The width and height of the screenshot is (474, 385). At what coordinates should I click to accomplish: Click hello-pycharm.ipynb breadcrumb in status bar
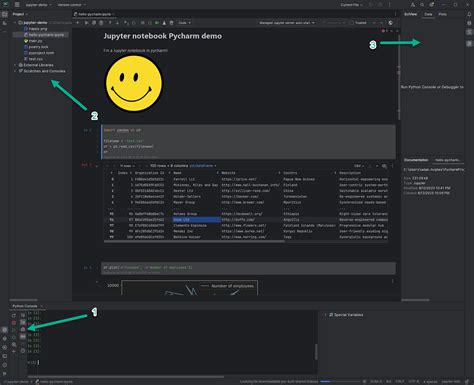(x=54, y=382)
